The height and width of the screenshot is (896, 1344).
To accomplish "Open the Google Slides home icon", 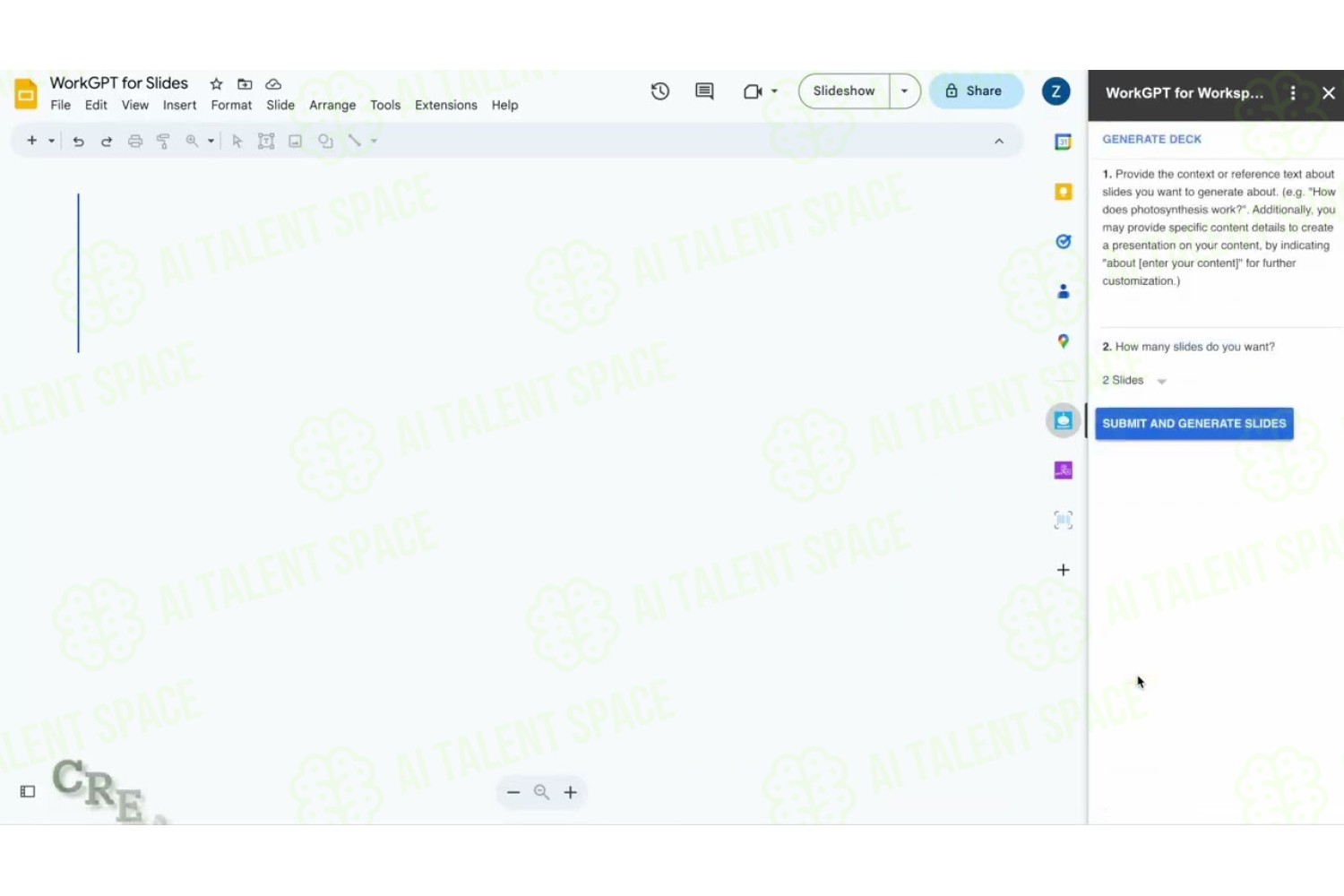I will [x=26, y=93].
